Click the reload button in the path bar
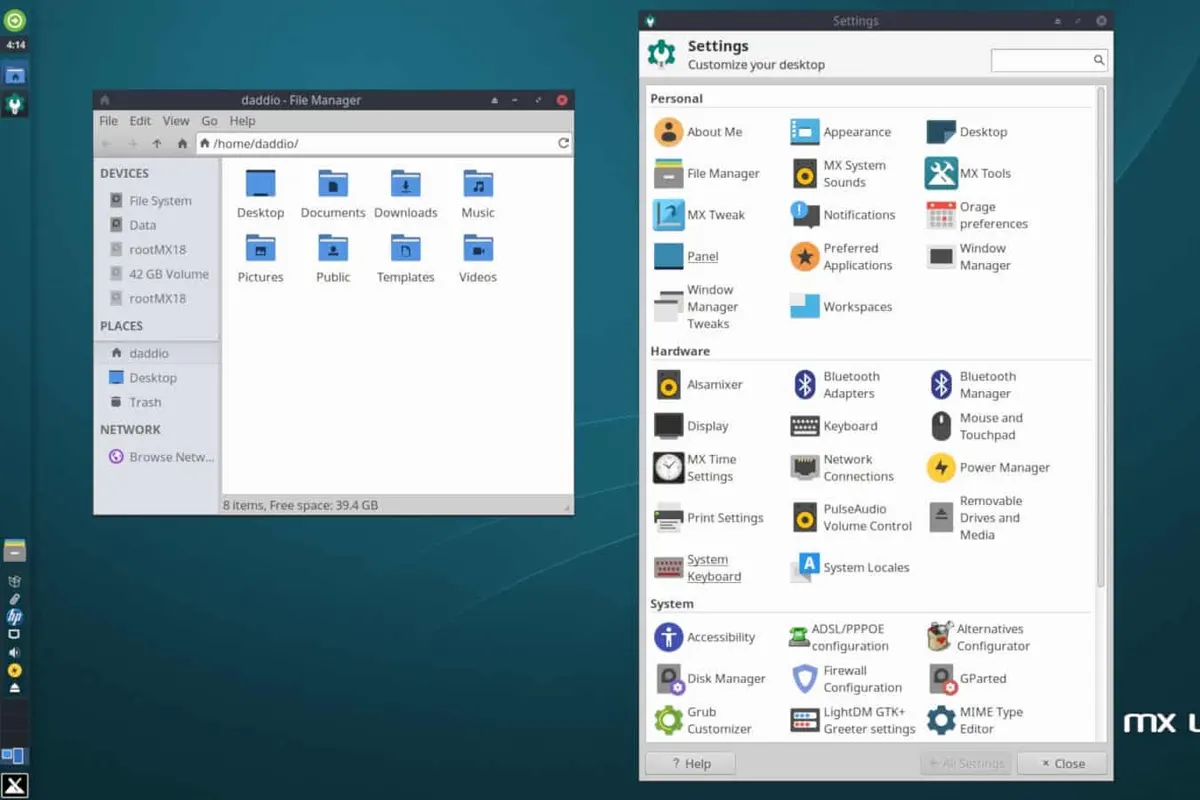Image resolution: width=1200 pixels, height=800 pixels. (563, 144)
